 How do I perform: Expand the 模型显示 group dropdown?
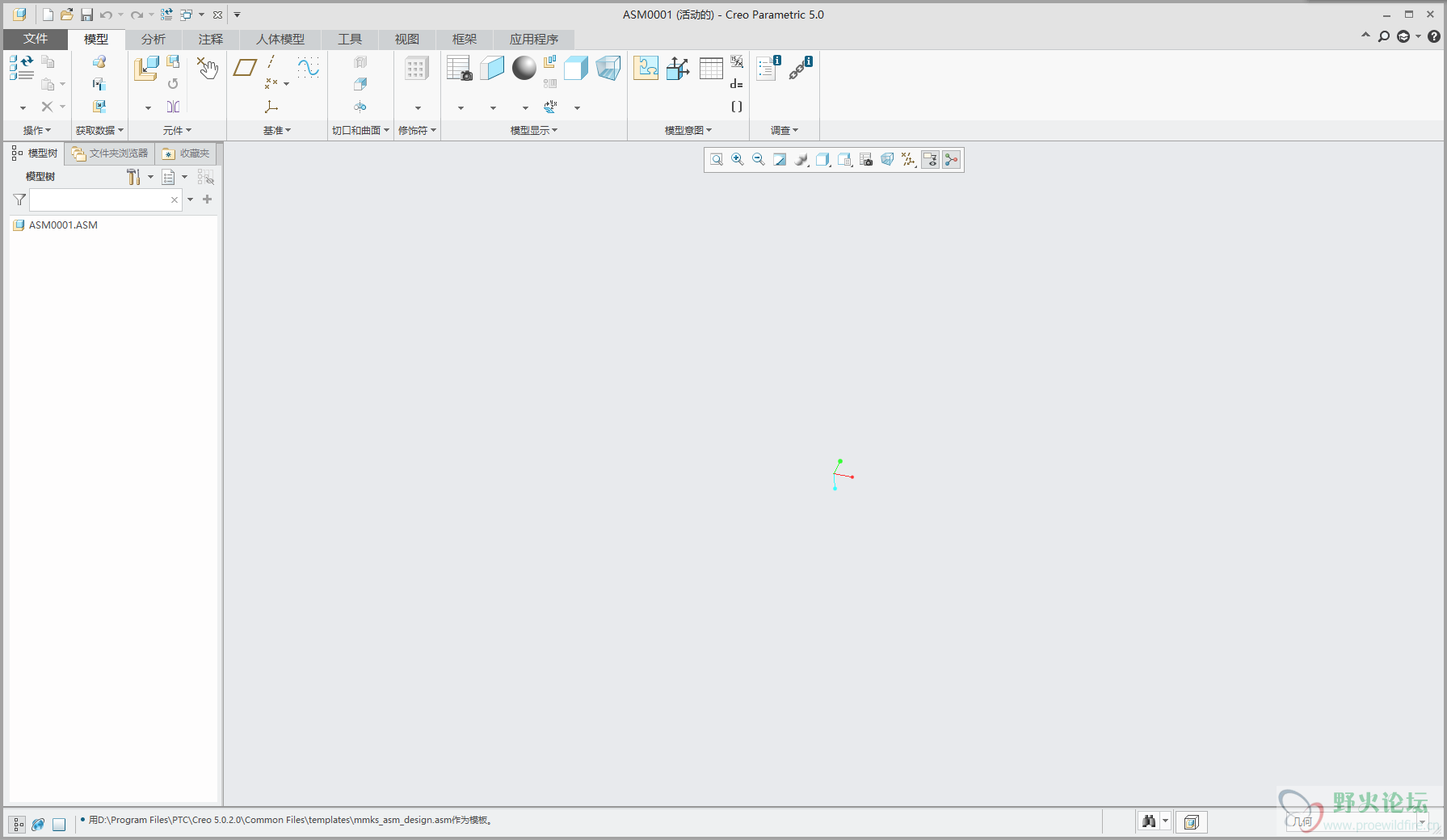(534, 130)
